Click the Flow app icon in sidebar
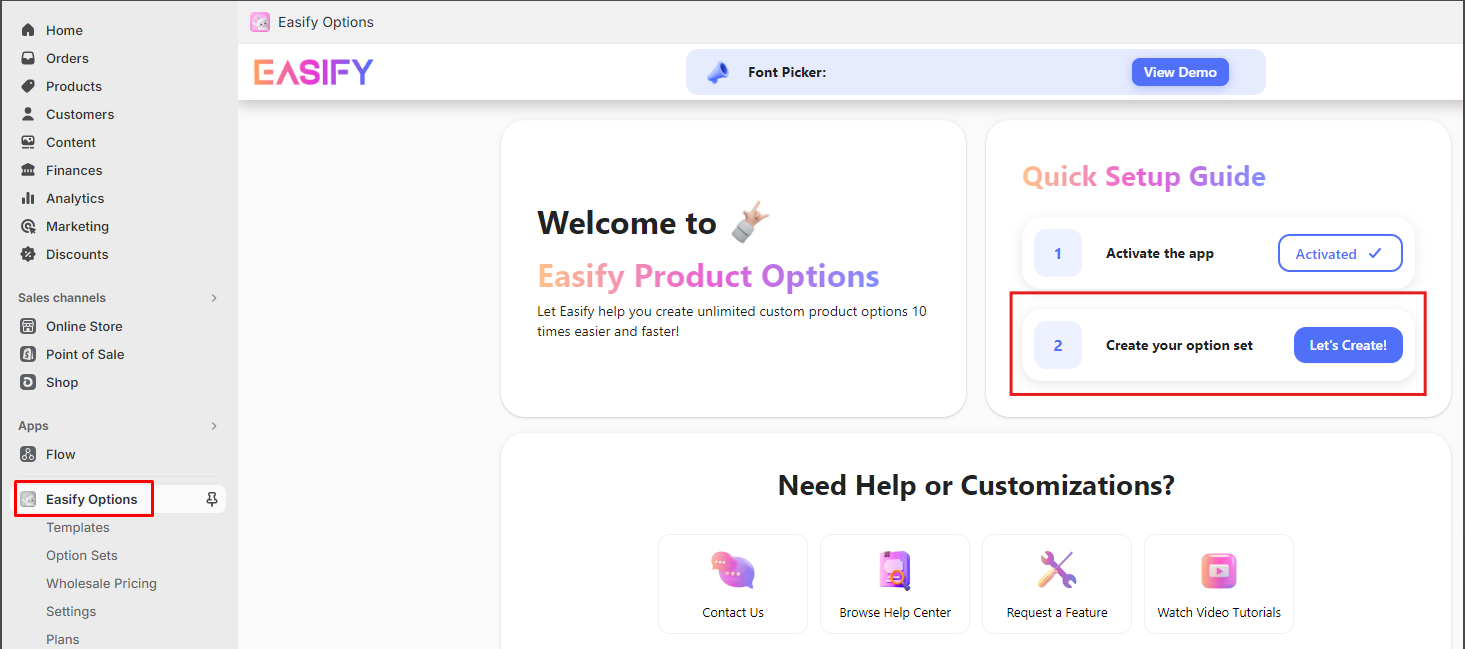Screen dimensions: 1465x649 point(29,454)
